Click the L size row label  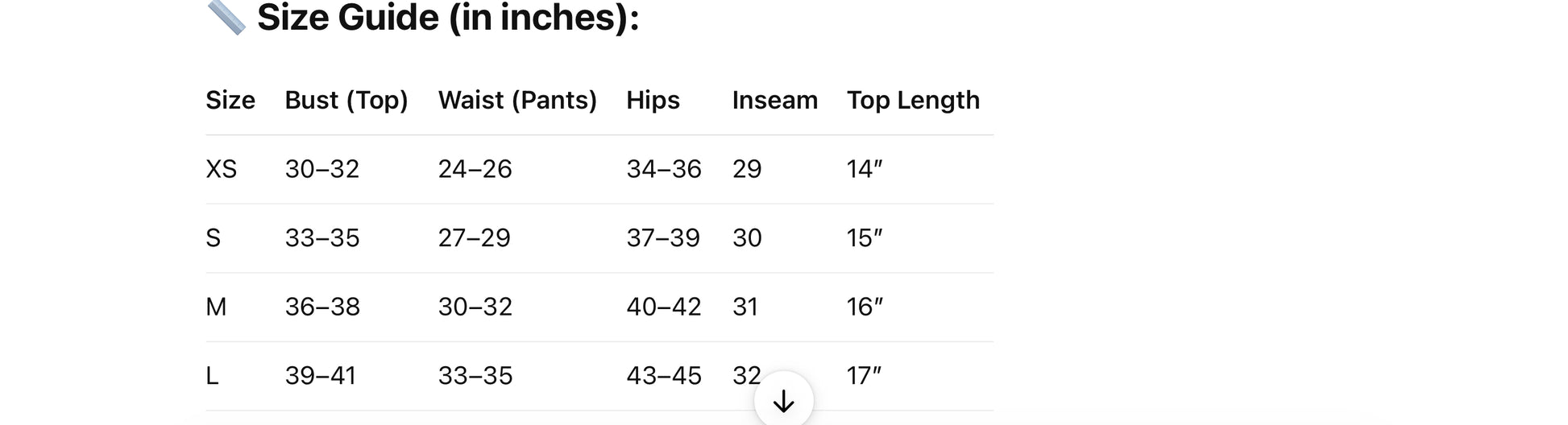pyautogui.click(x=213, y=376)
